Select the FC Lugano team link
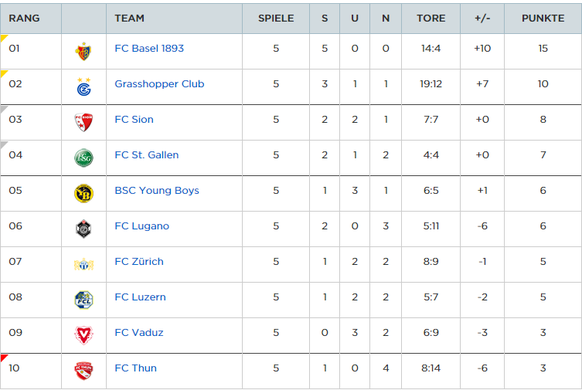 142,226
